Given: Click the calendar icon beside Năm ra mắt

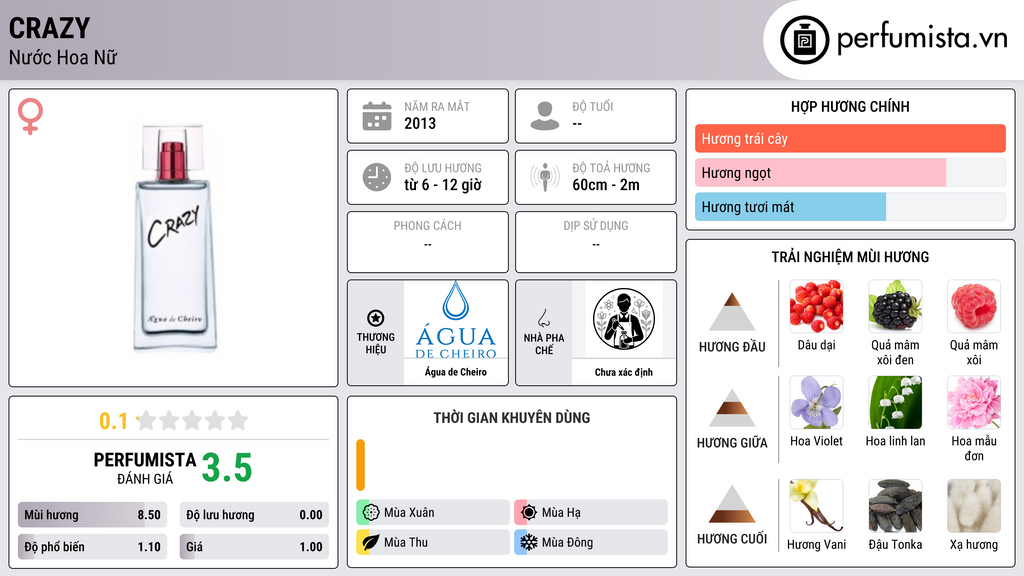Looking at the screenshot, I should tap(377, 116).
